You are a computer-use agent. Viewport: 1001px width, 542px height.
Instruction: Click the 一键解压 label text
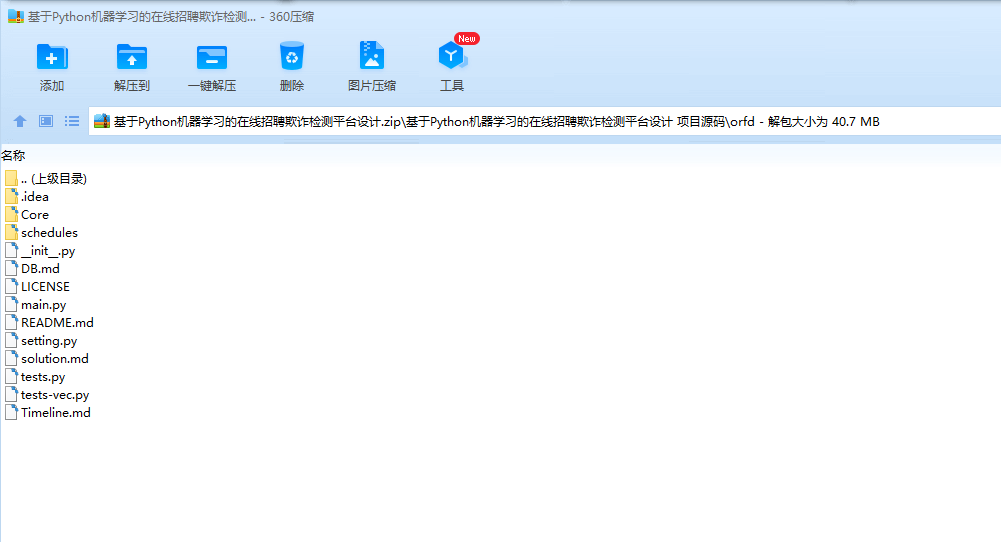212,86
